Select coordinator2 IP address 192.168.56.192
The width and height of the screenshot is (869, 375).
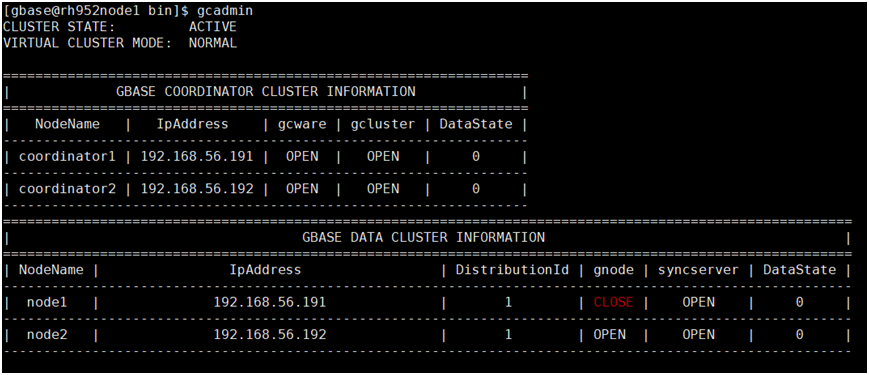(x=197, y=189)
